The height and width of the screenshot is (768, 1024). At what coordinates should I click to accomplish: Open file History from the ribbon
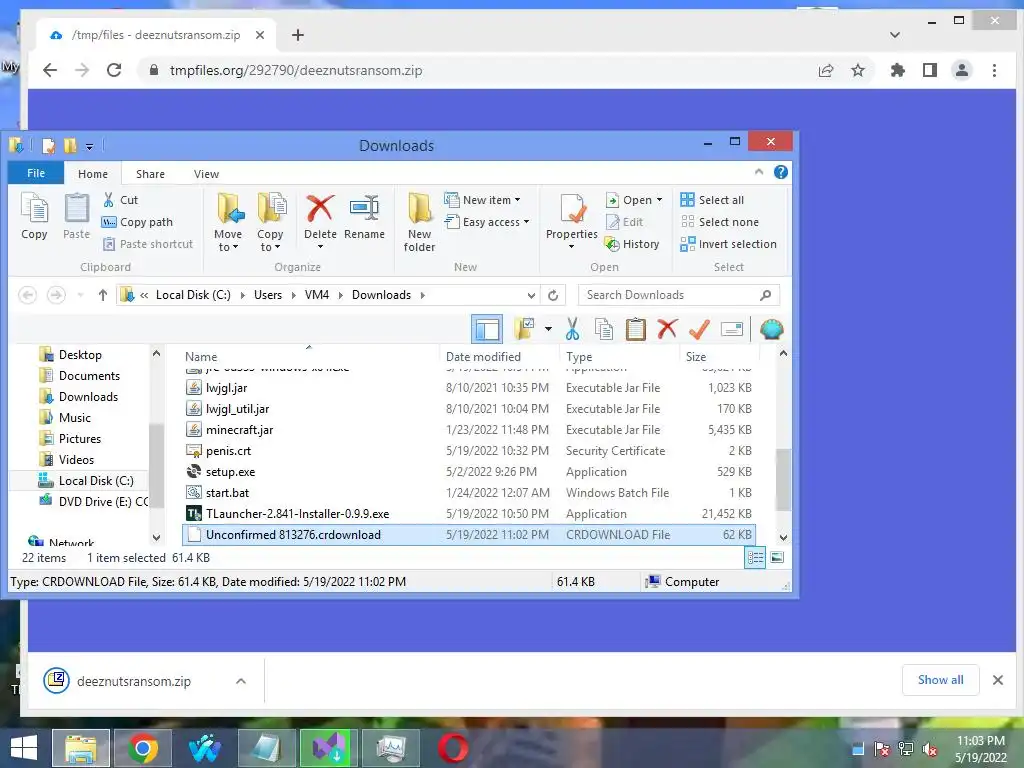632,244
